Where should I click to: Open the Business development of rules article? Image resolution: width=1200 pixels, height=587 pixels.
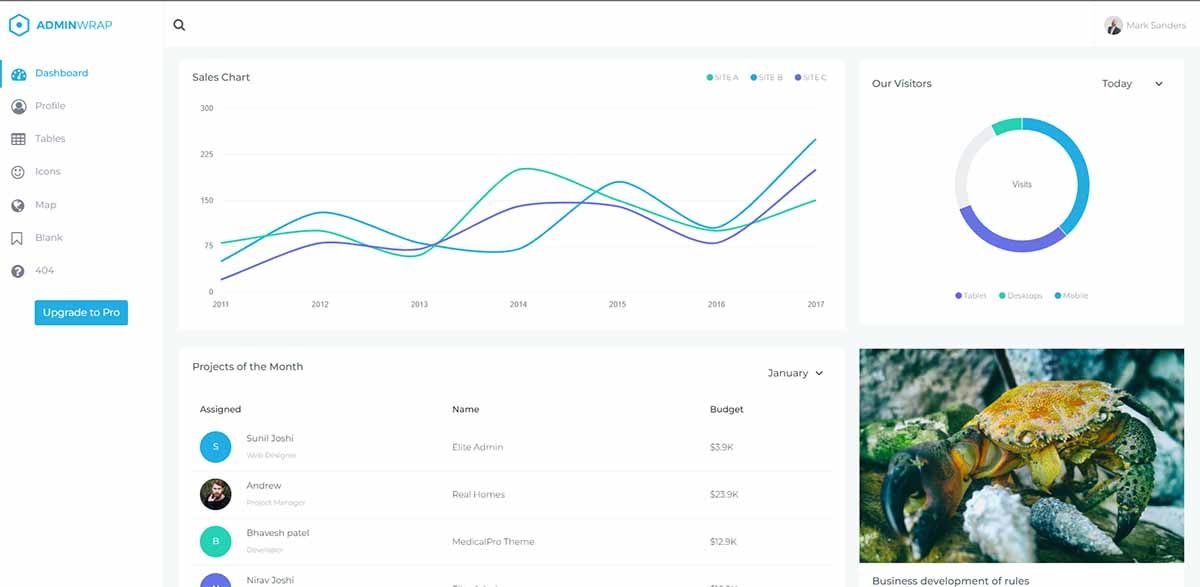click(950, 580)
